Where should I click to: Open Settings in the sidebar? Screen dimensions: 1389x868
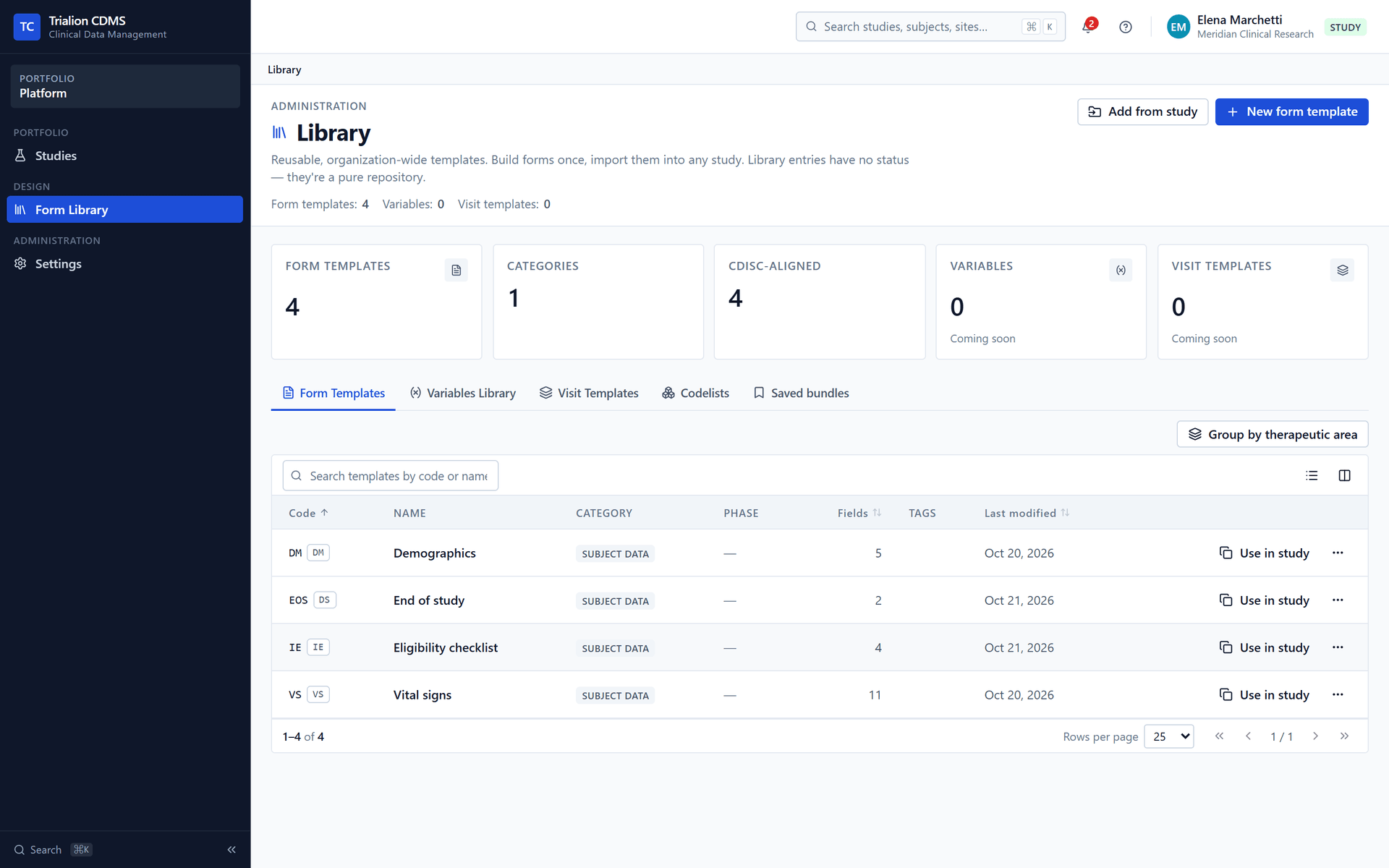click(125, 263)
